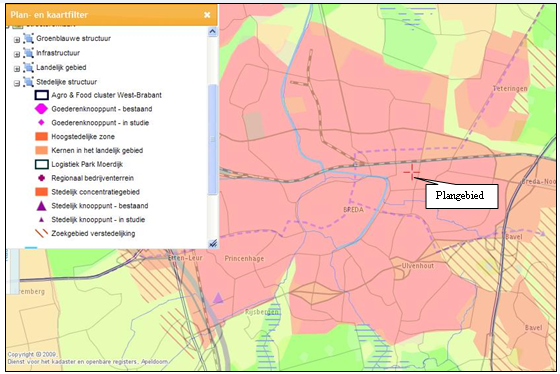Viewport: 560px width, 374px height.
Task: Click the Regionaal bedrijventerrein purple symbol
Action: [41, 178]
